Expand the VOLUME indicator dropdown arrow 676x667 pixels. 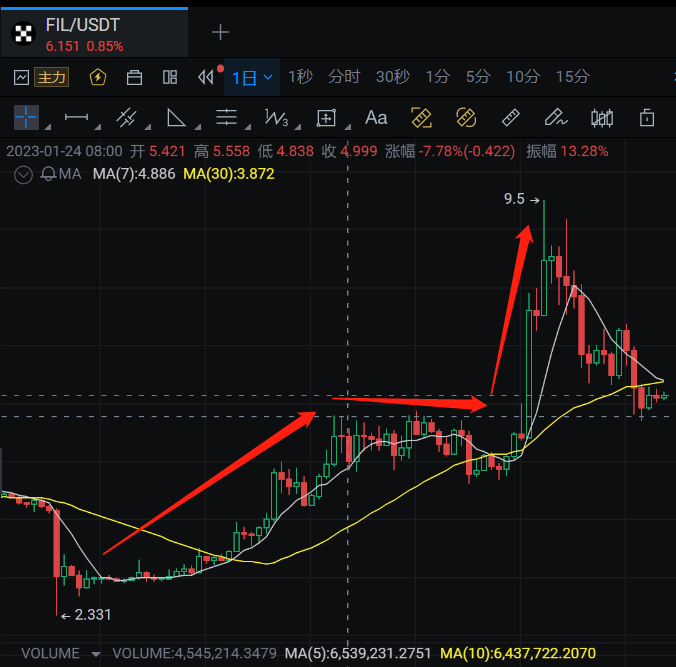click(x=96, y=654)
